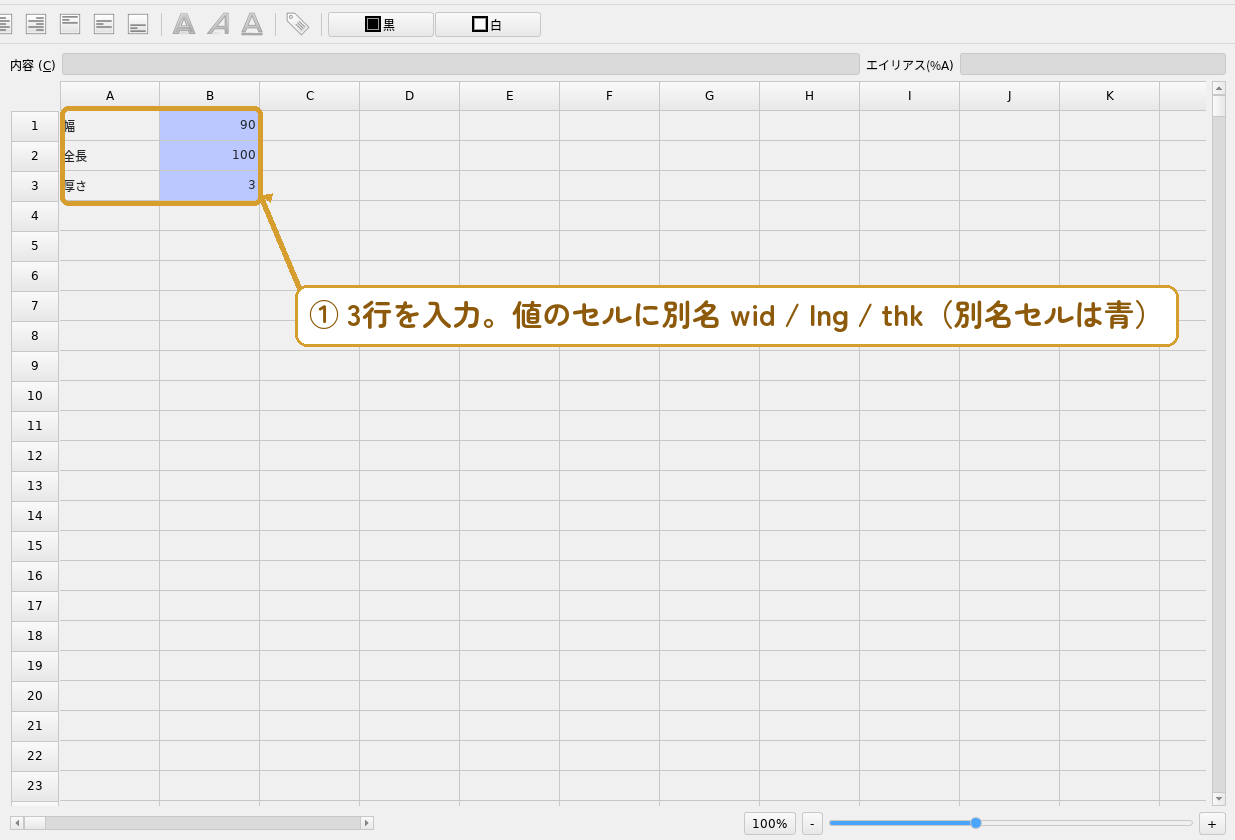Align cell content to bottom vertically
Viewport: 1235px width, 840px height.
click(138, 24)
